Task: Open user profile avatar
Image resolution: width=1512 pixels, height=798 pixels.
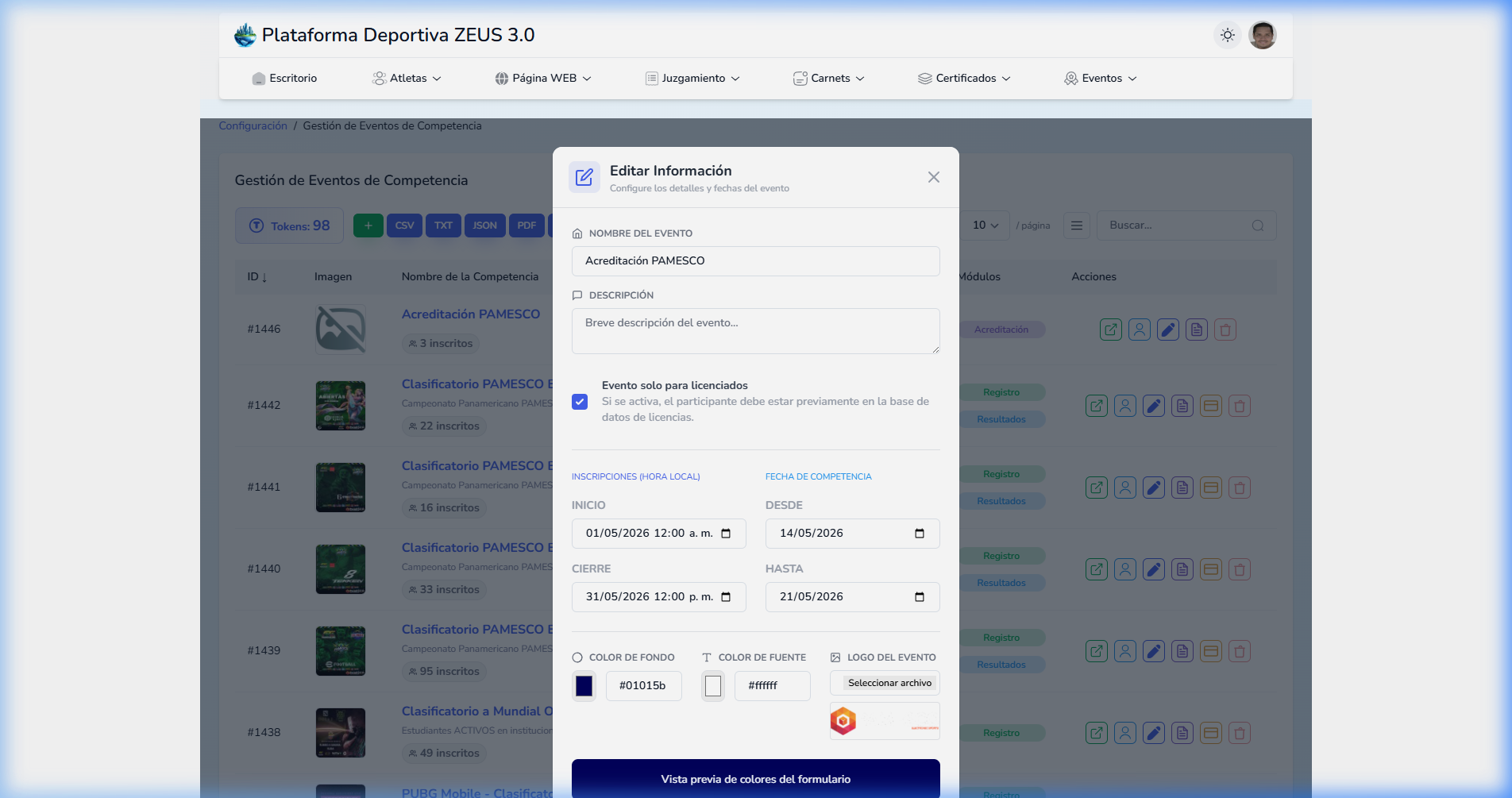Action: pyautogui.click(x=1263, y=35)
